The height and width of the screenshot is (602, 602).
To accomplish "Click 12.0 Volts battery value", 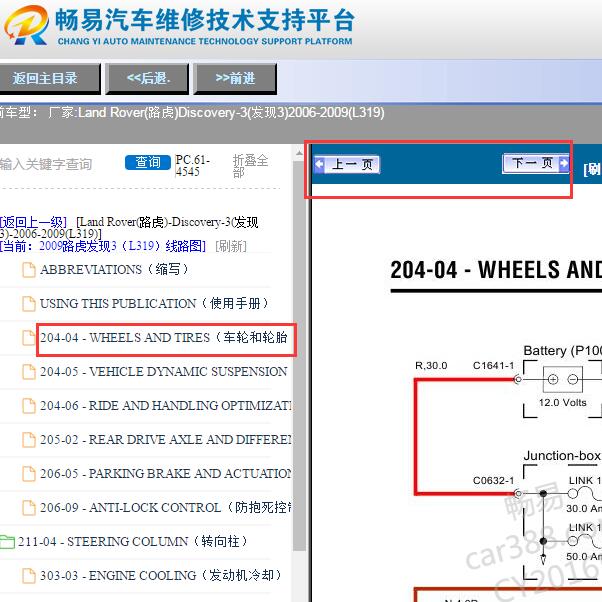I will click(562, 403).
